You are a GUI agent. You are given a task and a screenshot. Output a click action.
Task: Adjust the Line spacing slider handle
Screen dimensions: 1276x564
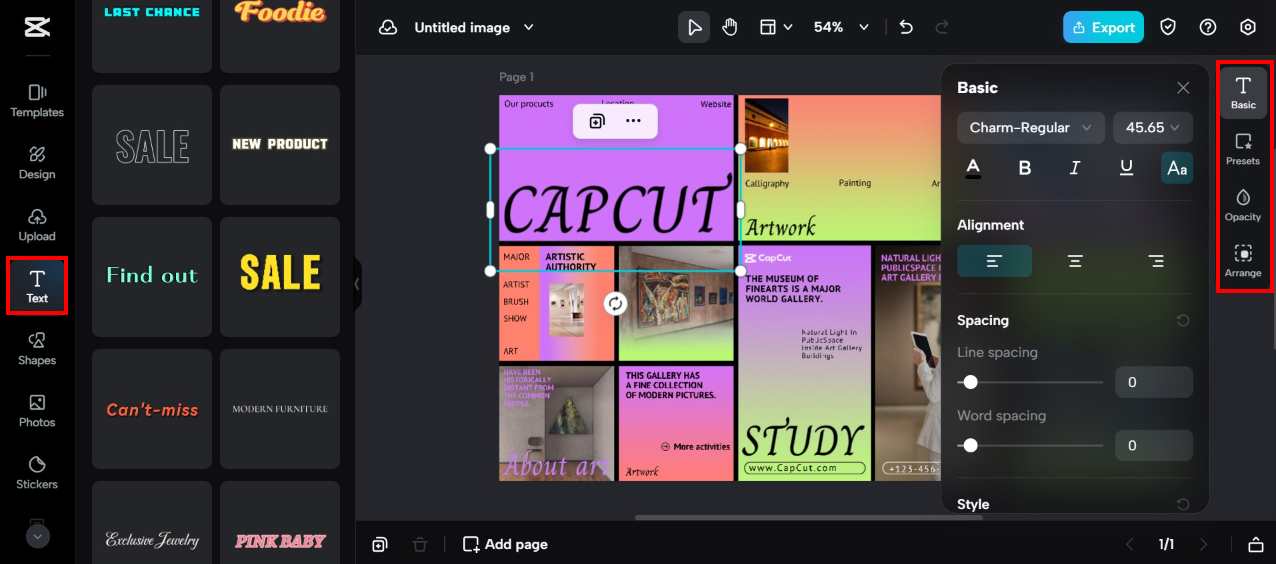pyautogui.click(x=970, y=382)
